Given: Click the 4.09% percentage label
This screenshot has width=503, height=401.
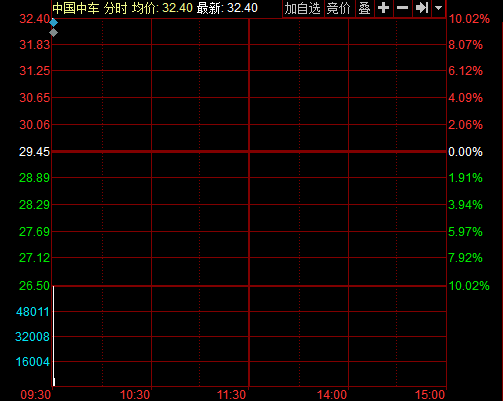Looking at the screenshot, I should (x=466, y=98).
